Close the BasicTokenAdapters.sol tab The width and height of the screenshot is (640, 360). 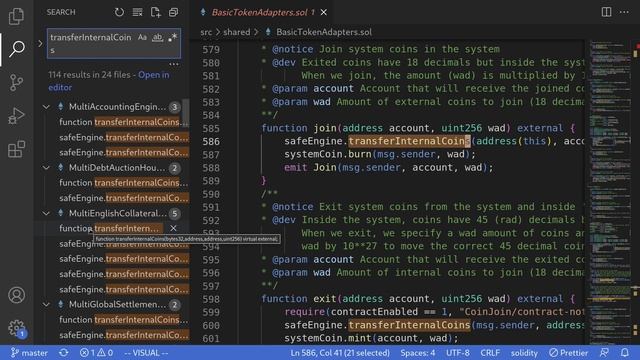pos(324,13)
